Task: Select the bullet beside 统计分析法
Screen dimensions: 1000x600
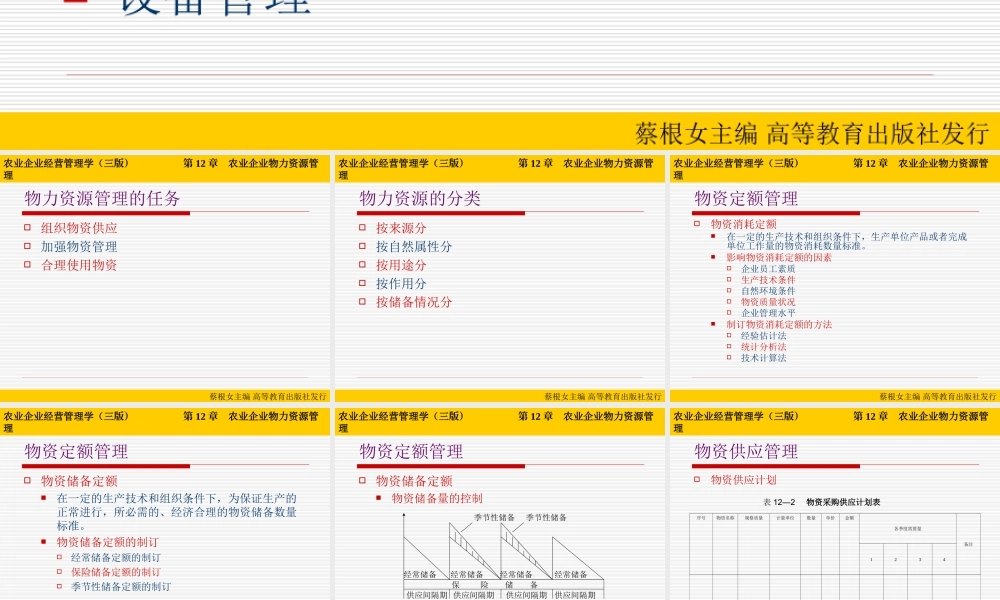Action: point(728,347)
